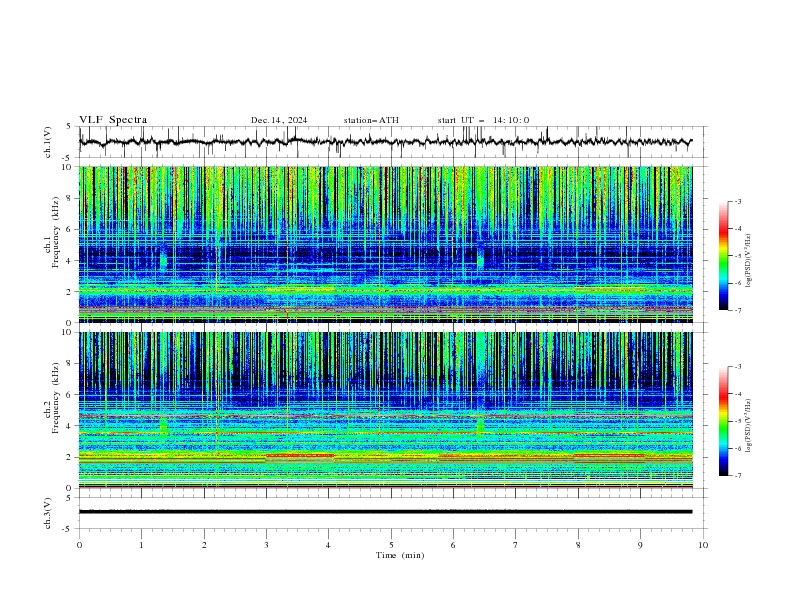792x612 pixels.
Task: Click the time axis tick label "2"
Action: (204, 545)
